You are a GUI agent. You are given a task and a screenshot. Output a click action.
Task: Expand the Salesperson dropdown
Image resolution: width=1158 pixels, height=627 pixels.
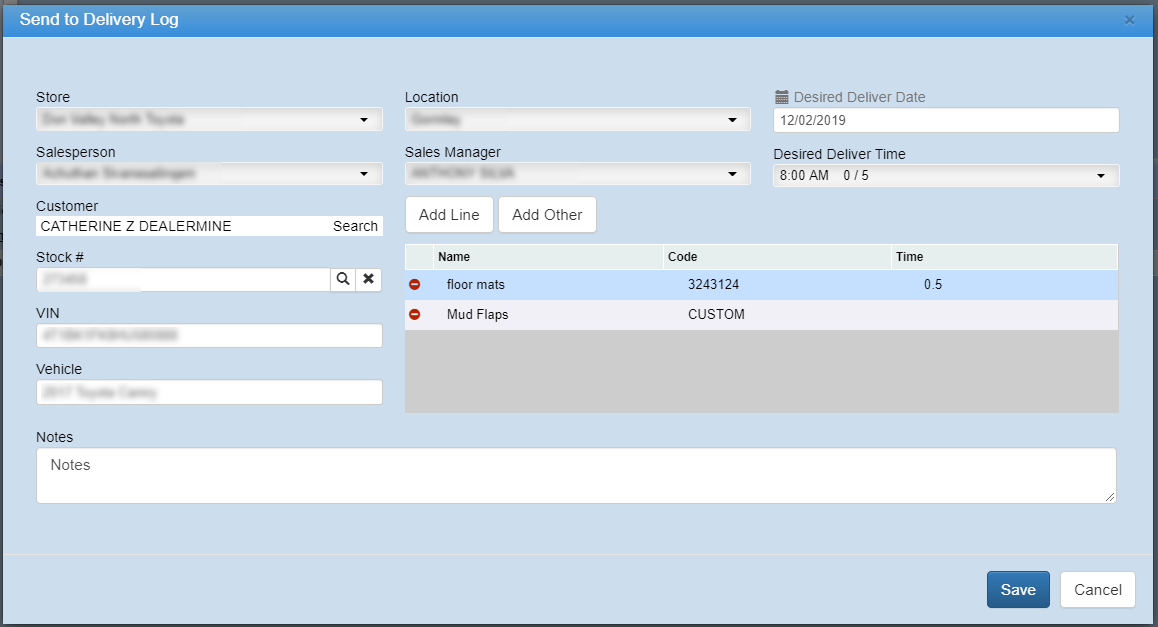[x=209, y=174]
